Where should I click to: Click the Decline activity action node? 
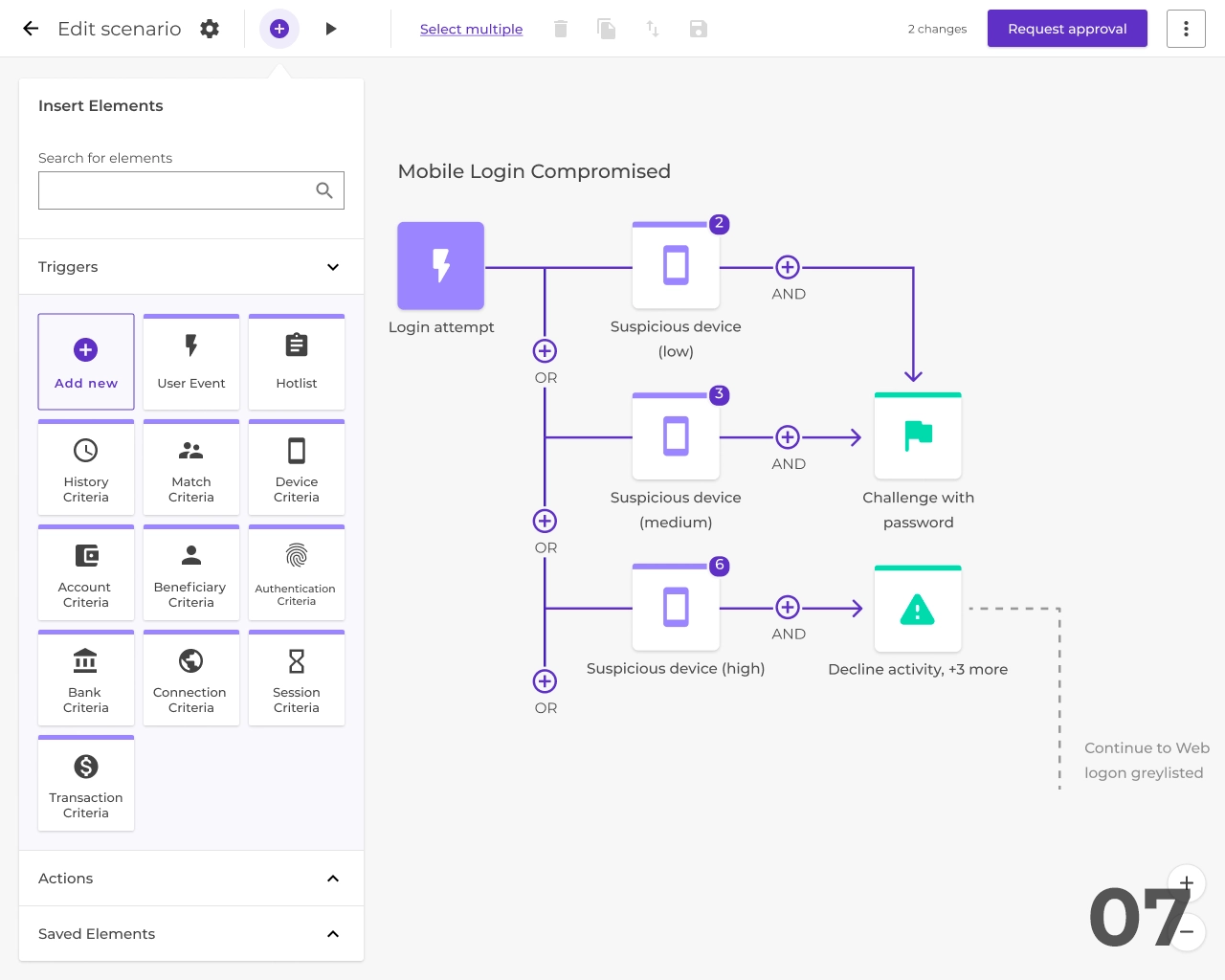[918, 609]
